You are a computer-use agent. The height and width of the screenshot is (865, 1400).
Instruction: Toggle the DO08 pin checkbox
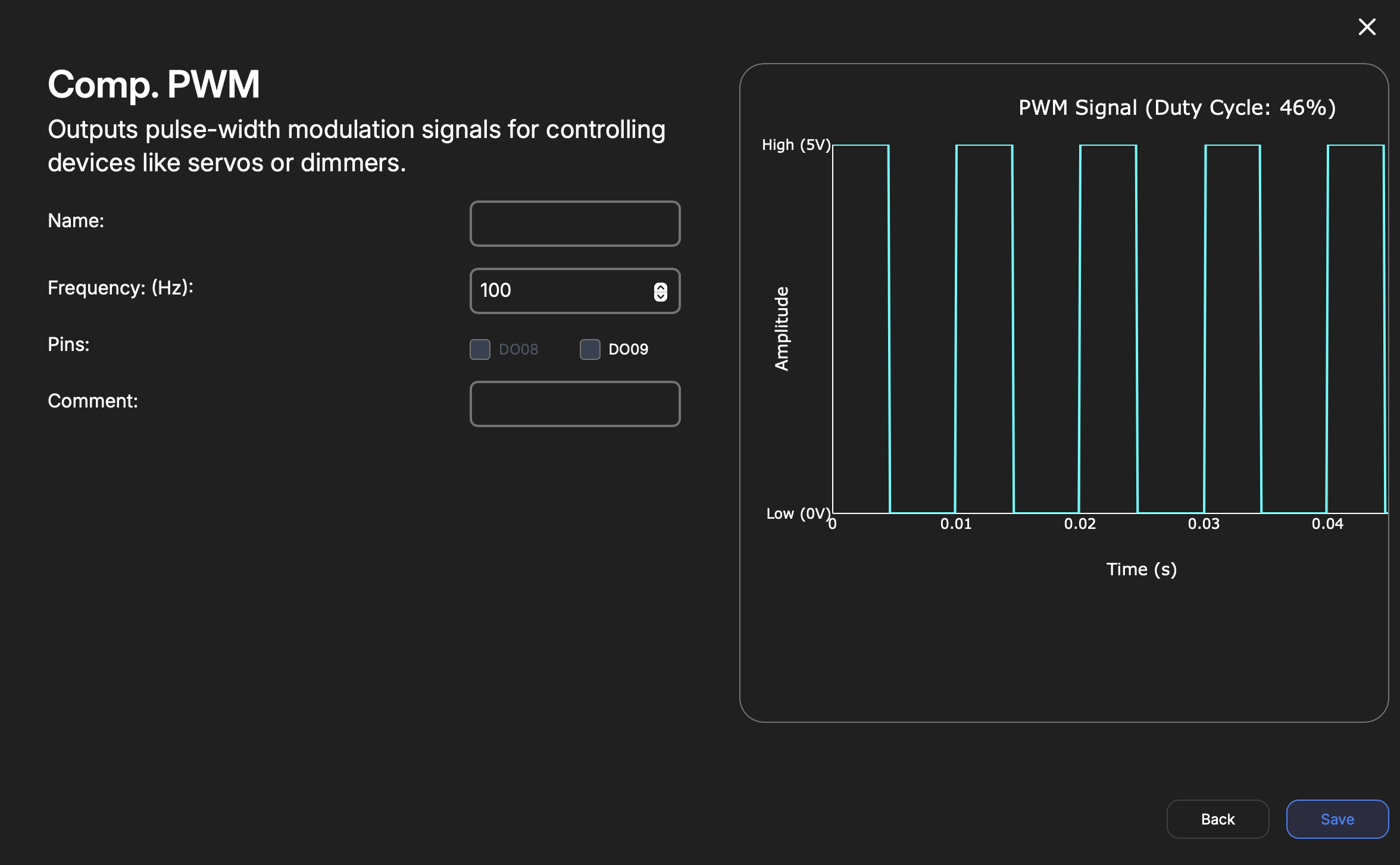point(480,349)
